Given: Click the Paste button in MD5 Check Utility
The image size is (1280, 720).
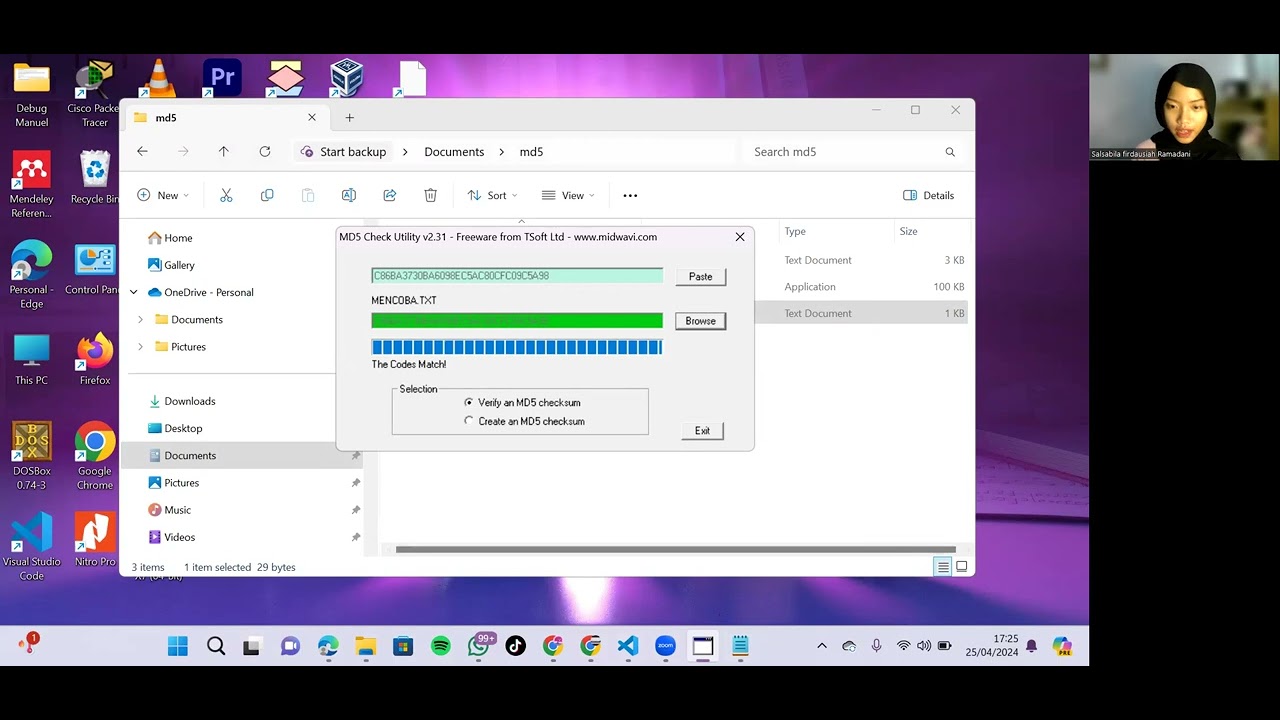Looking at the screenshot, I should 700,276.
